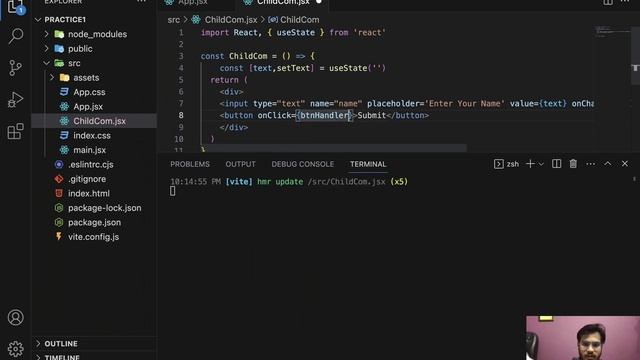Open index.css file

pos(92,136)
